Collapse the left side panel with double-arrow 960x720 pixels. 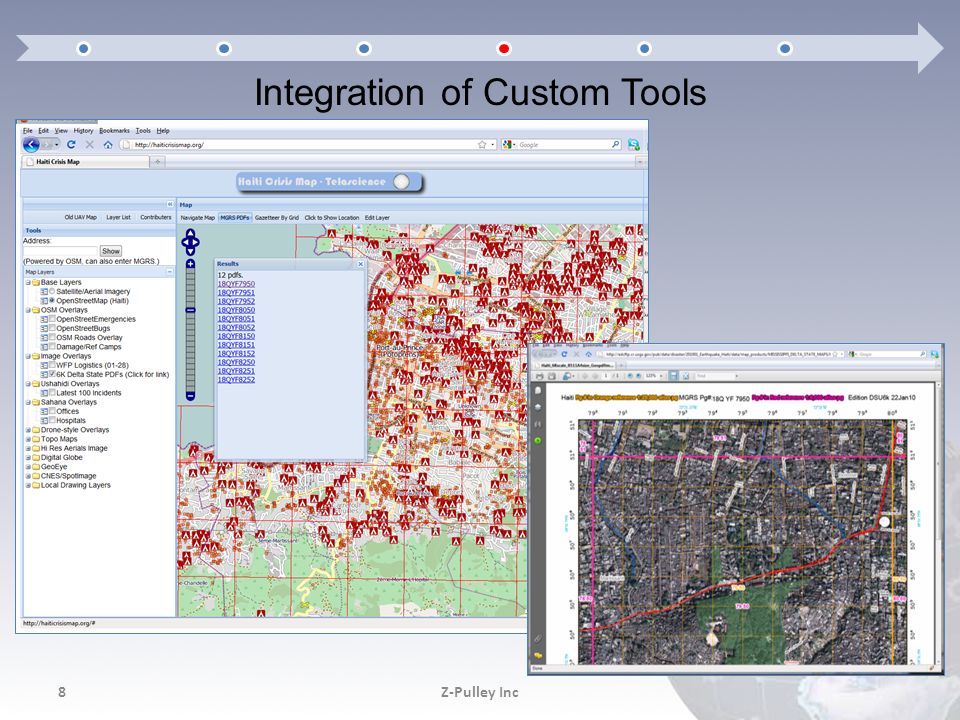point(170,204)
